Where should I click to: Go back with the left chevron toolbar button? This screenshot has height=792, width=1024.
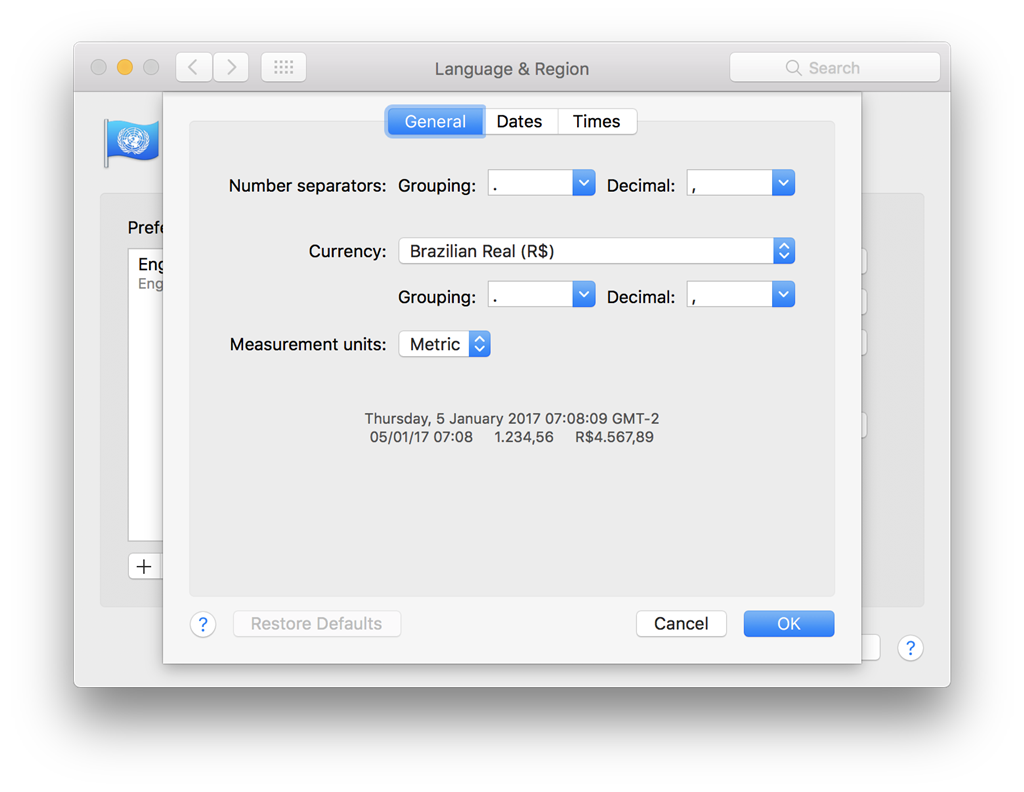coord(193,67)
